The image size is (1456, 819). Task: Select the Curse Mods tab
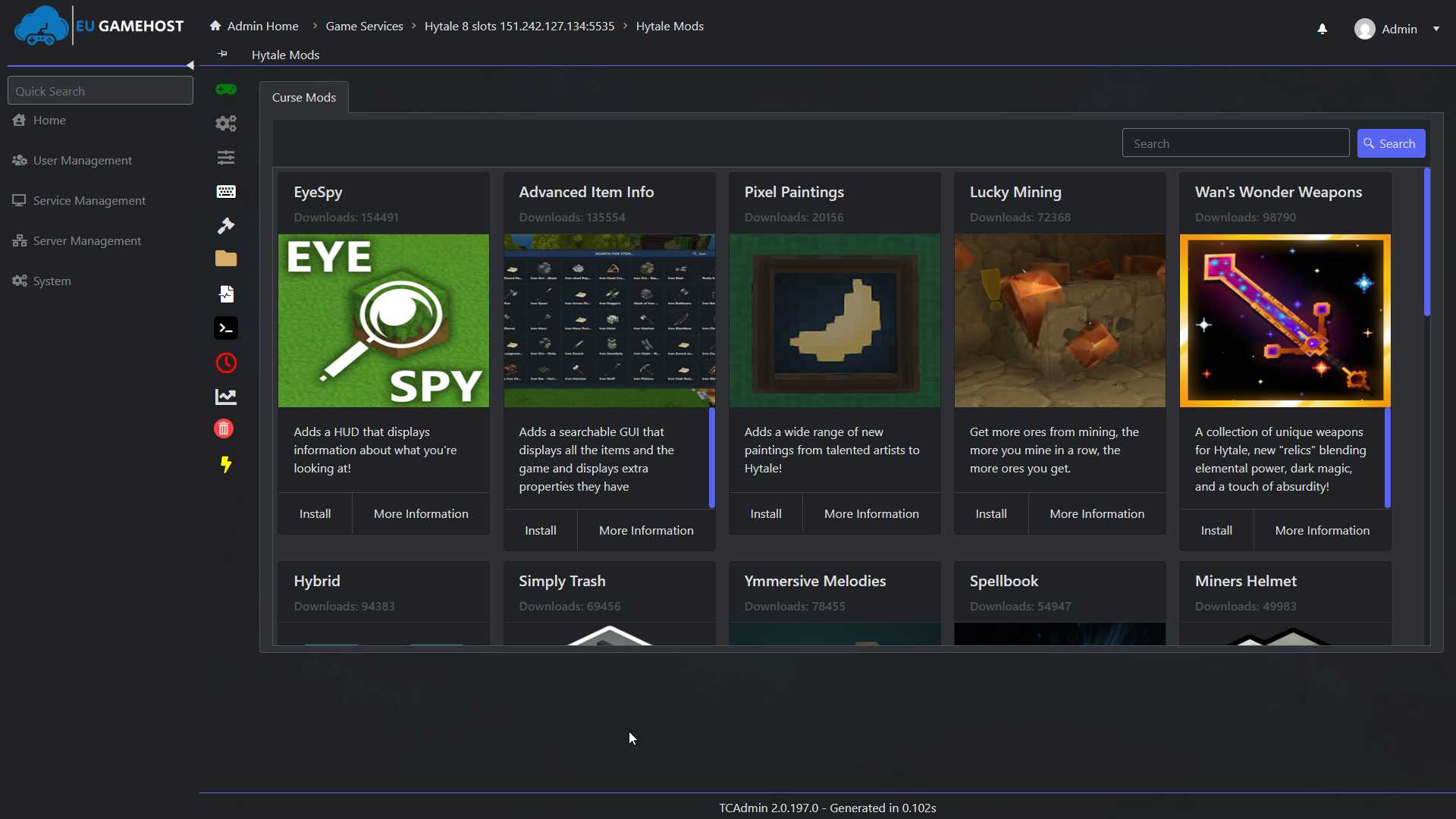point(303,97)
